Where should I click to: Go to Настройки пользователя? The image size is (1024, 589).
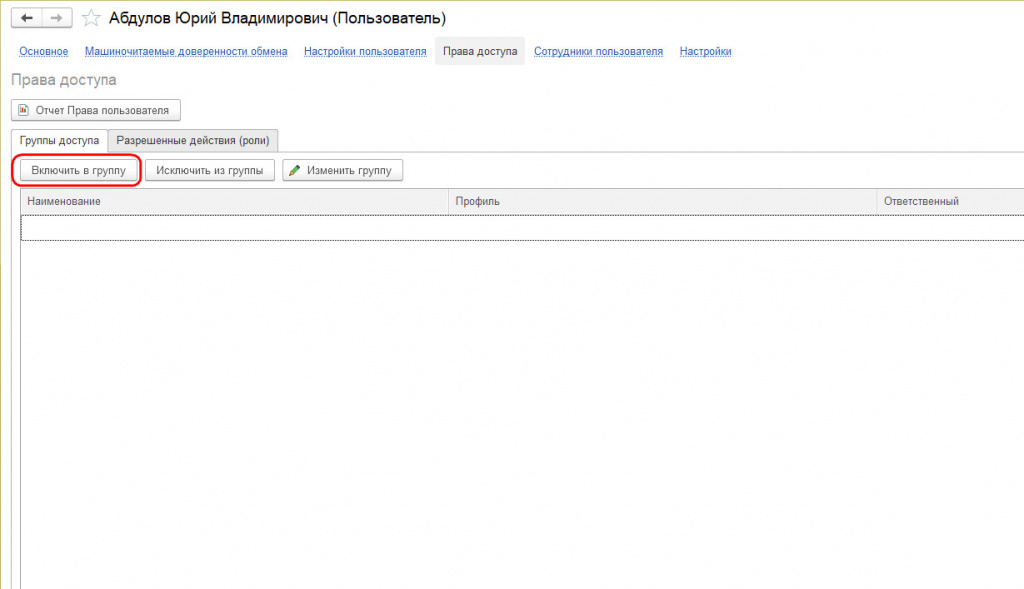(x=365, y=52)
